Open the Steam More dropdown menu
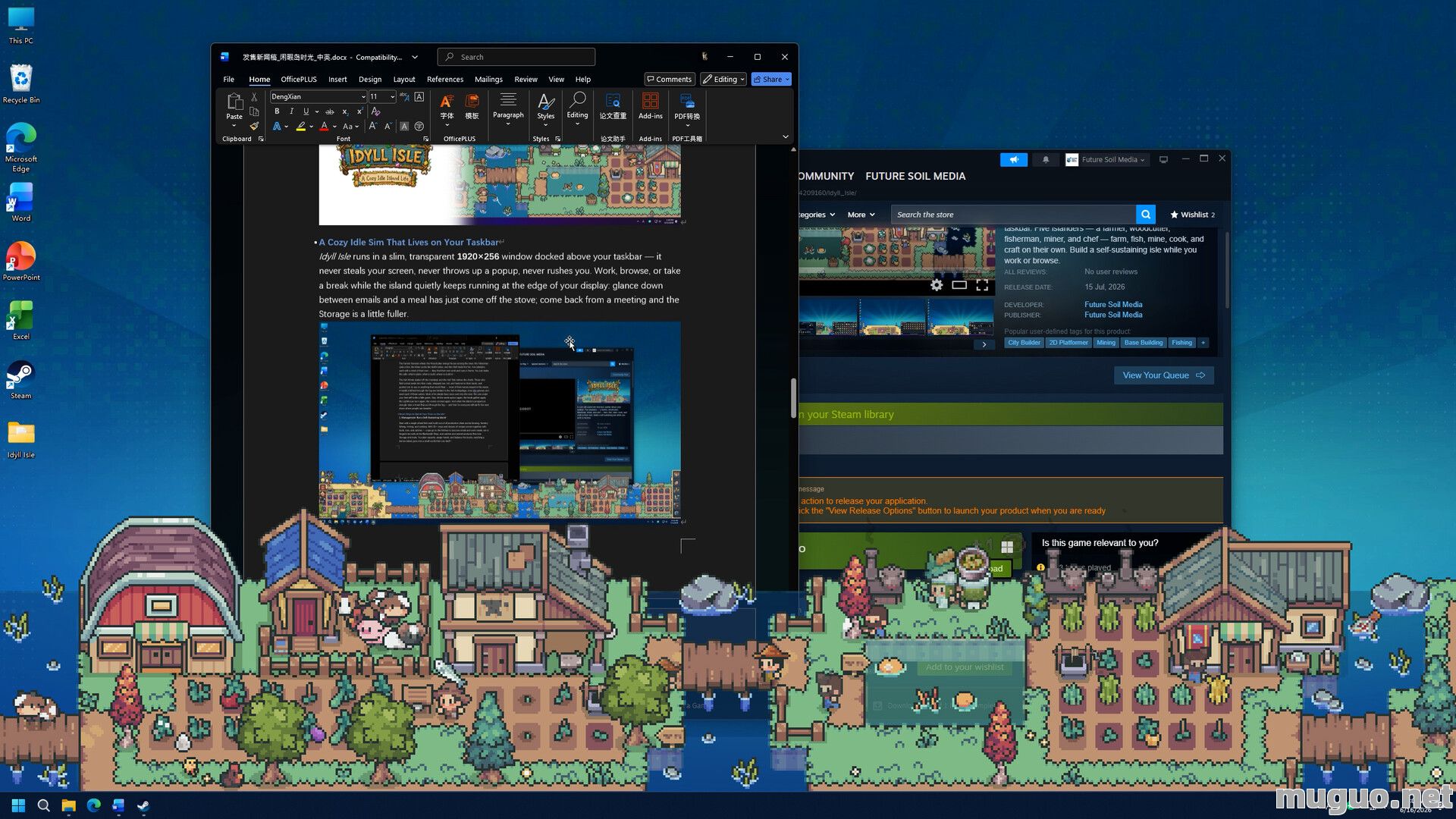 (861, 215)
